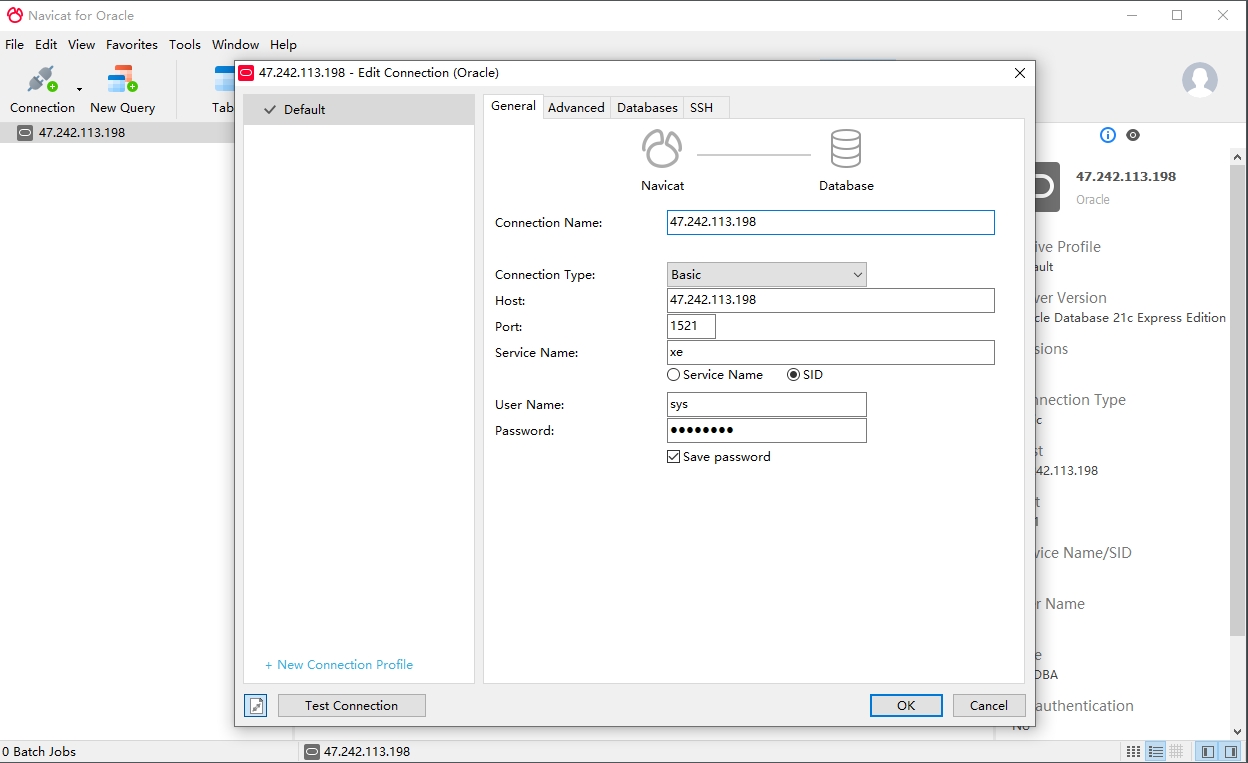This screenshot has height=763, width=1248.
Task: Switch to the list view icon in status bar
Action: 1155,752
